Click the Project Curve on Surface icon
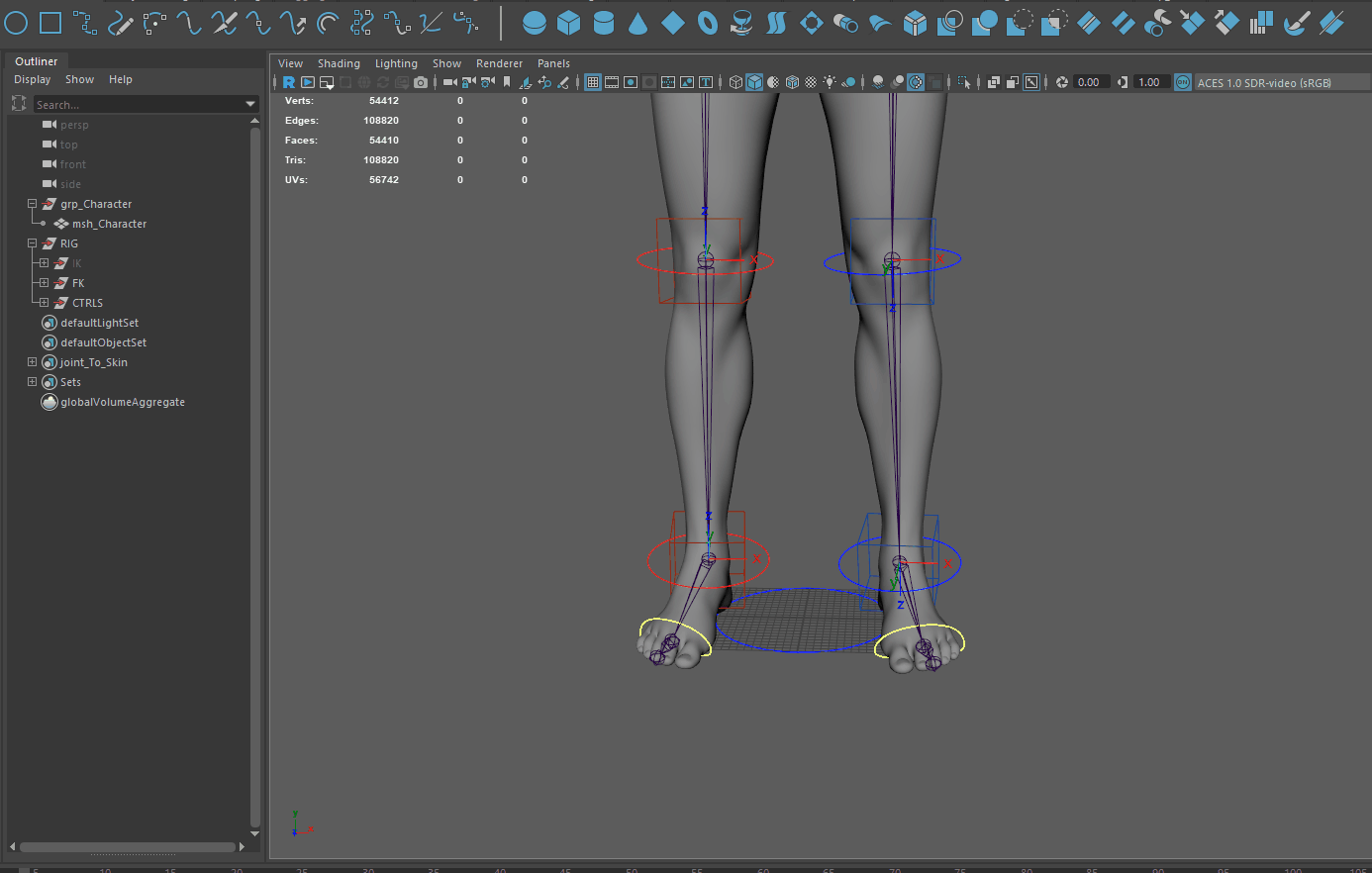Image resolution: width=1372 pixels, height=873 pixels. 949,22
